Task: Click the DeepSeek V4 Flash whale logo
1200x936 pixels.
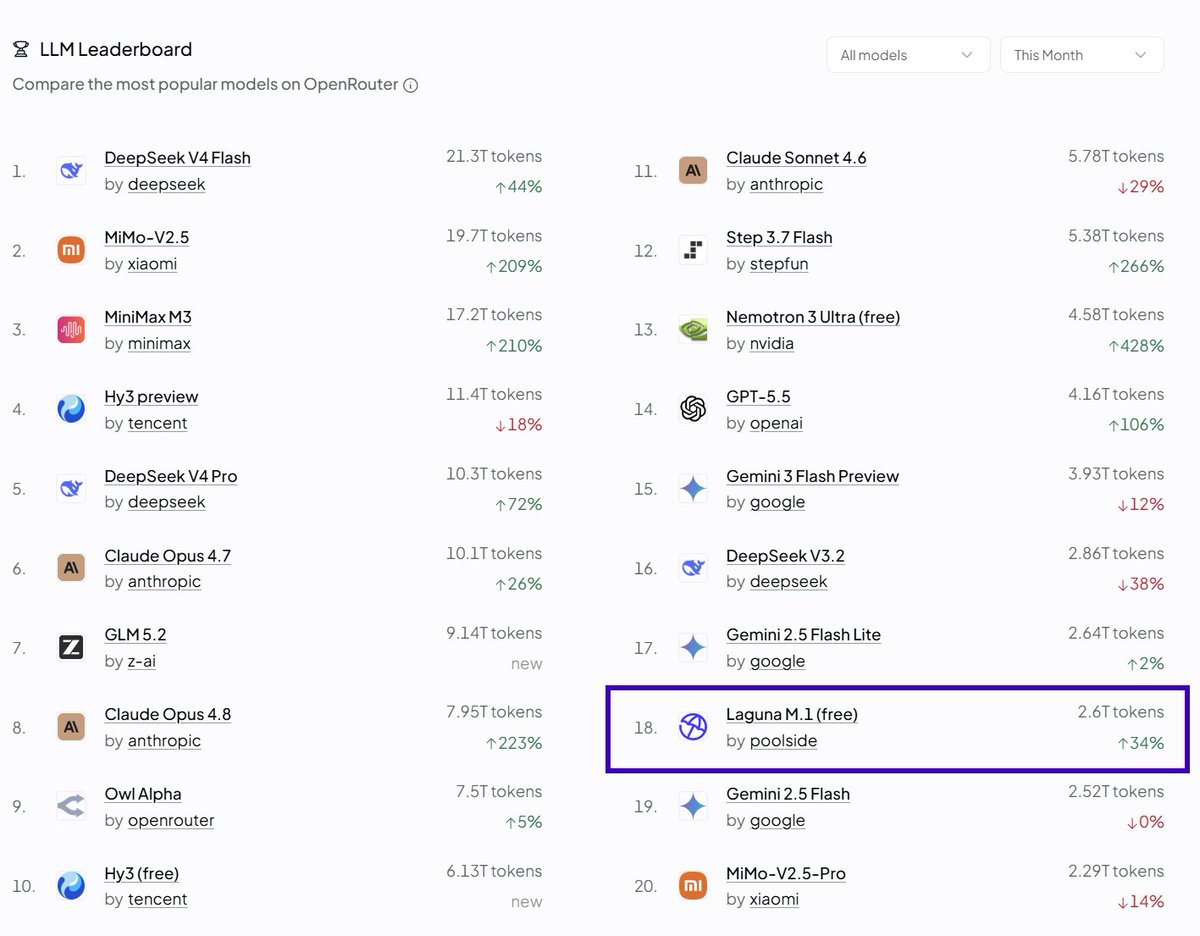Action: click(x=71, y=171)
